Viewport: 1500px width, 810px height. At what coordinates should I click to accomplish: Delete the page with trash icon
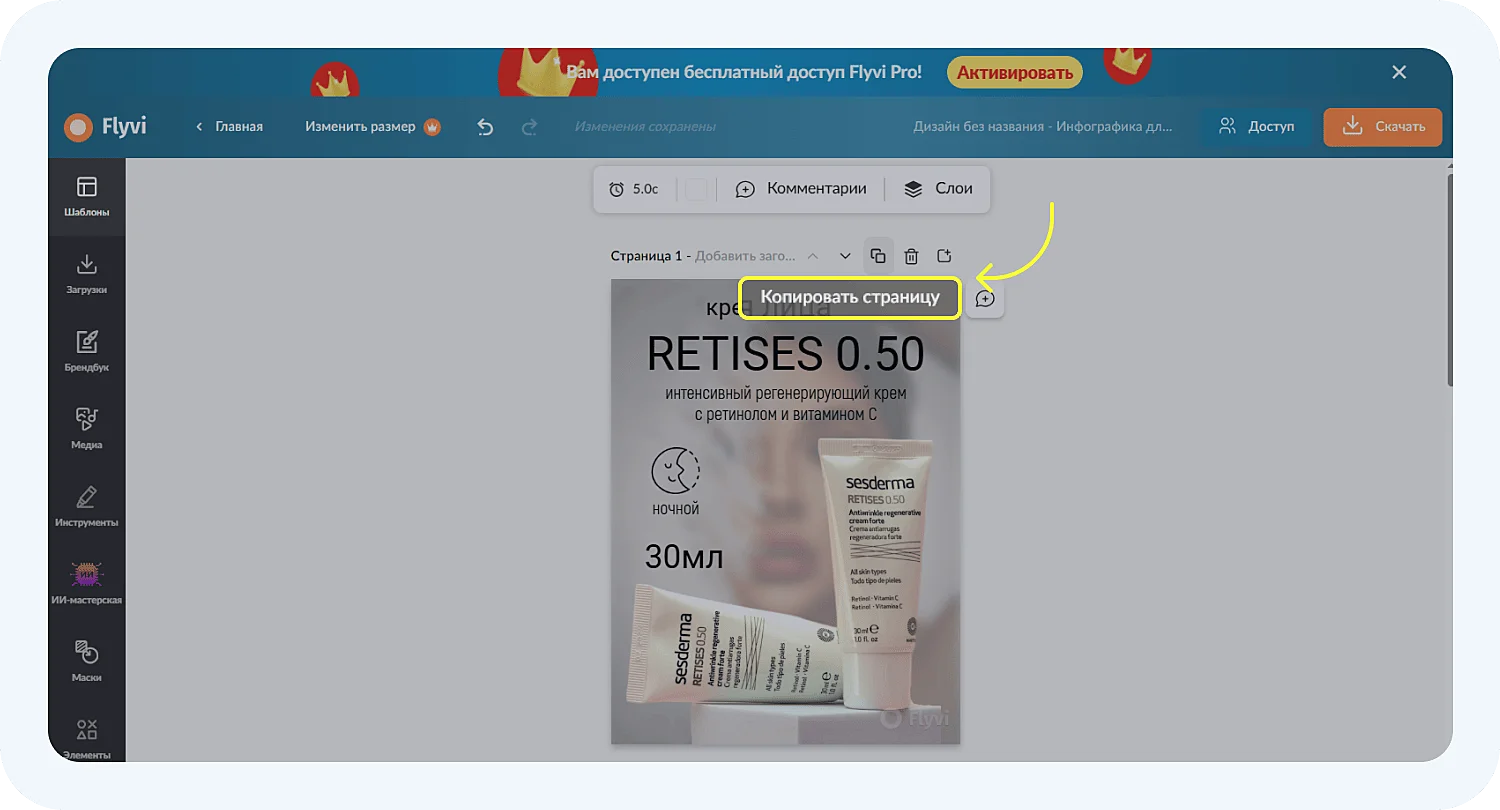[x=912, y=256]
